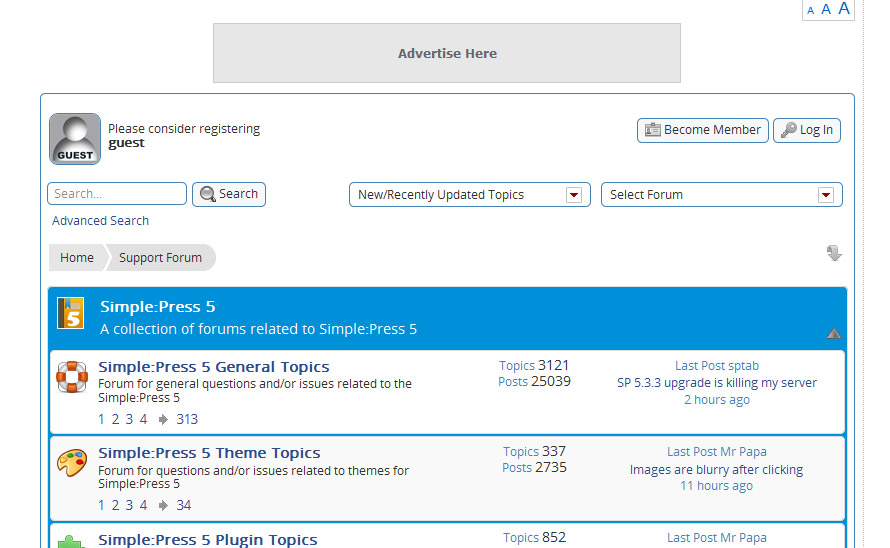Jump to last page arrow in General Topics
The image size is (890, 548).
[x=163, y=420]
